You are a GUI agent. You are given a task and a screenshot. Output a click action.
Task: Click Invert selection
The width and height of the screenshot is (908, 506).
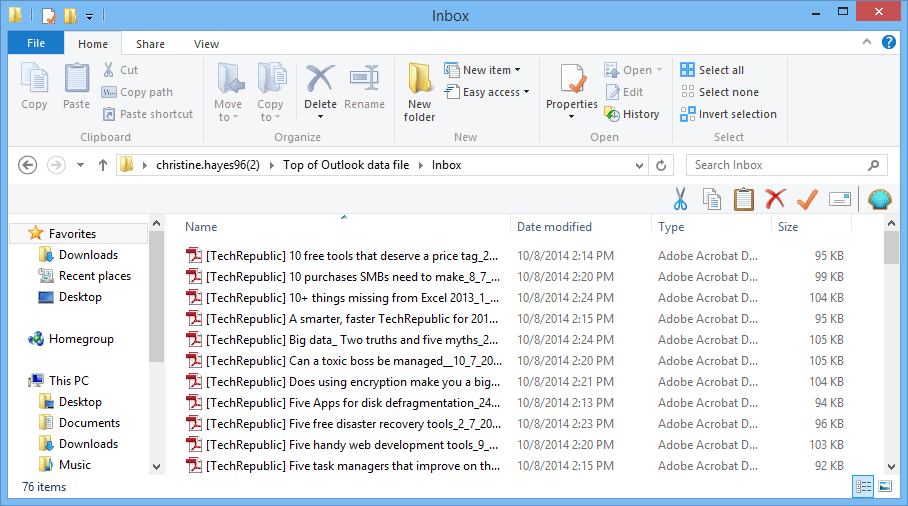(728, 114)
